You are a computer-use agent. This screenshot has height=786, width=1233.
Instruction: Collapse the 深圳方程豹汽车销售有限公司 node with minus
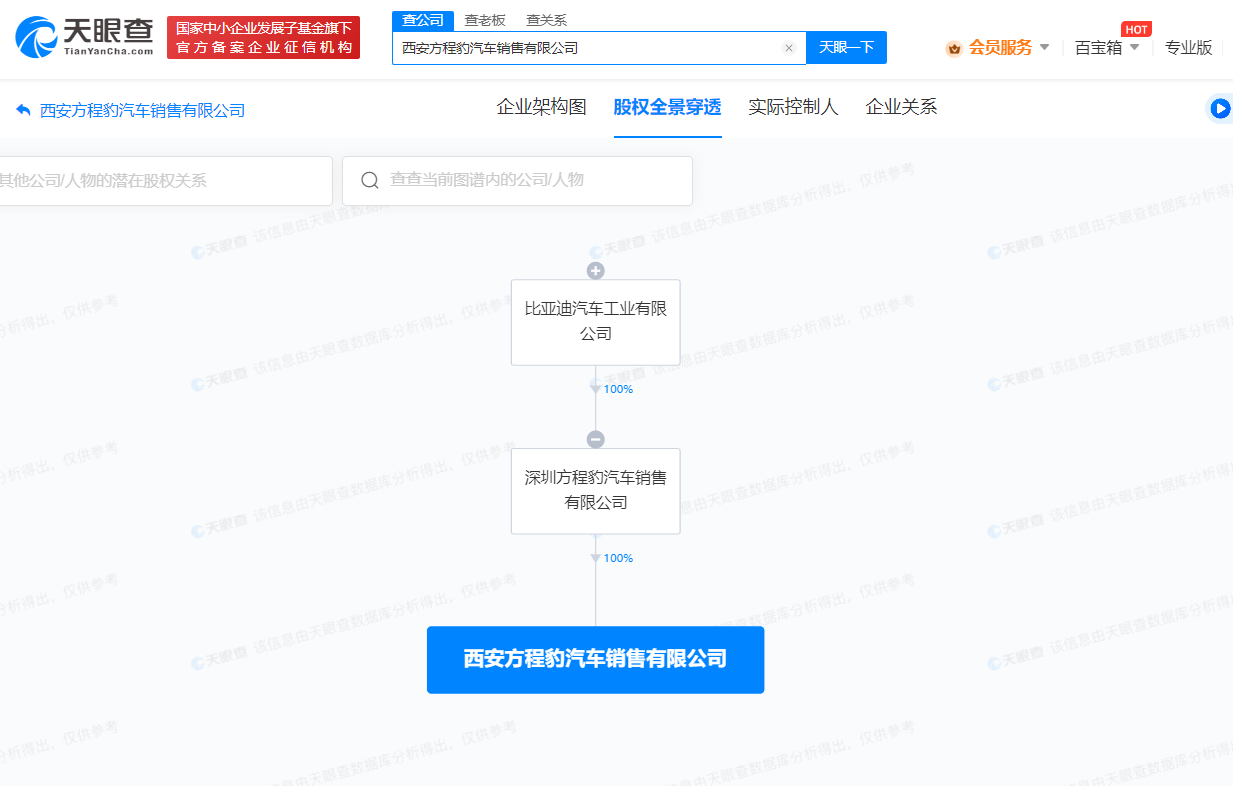[595, 439]
